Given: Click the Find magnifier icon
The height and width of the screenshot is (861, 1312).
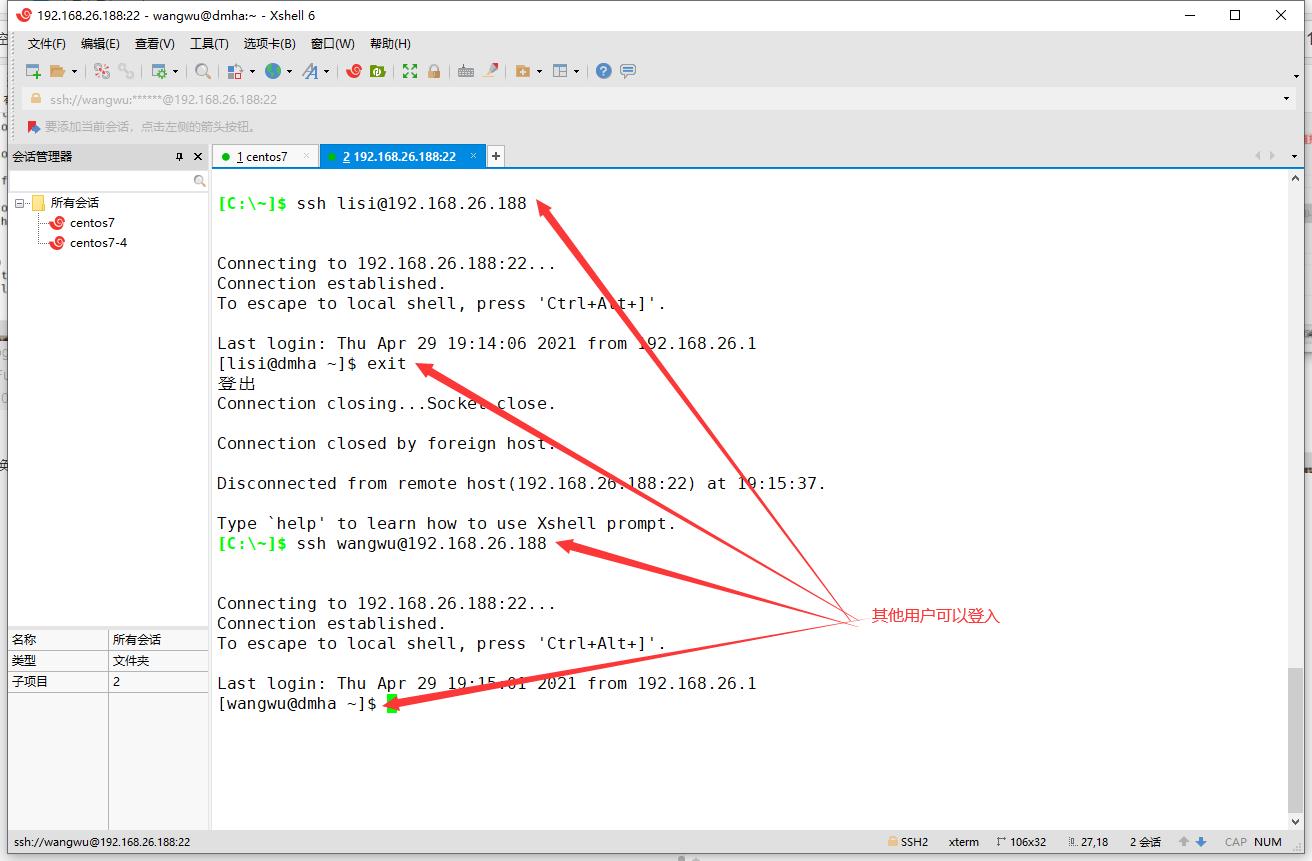Looking at the screenshot, I should 203,71.
